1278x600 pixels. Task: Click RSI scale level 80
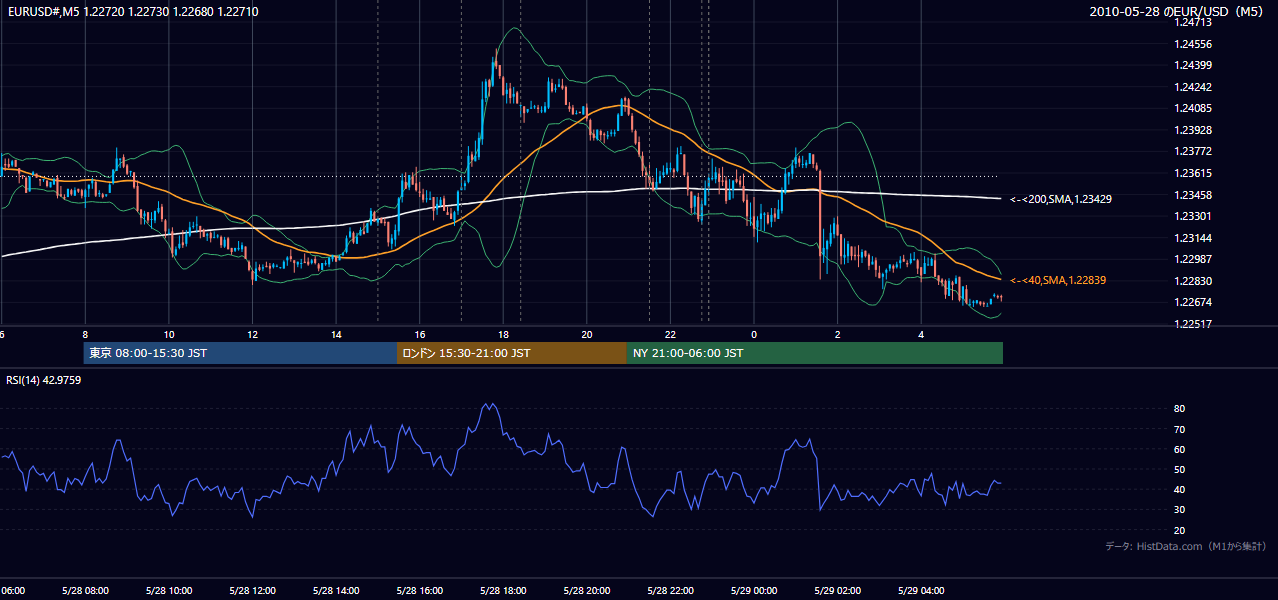pyautogui.click(x=1179, y=409)
